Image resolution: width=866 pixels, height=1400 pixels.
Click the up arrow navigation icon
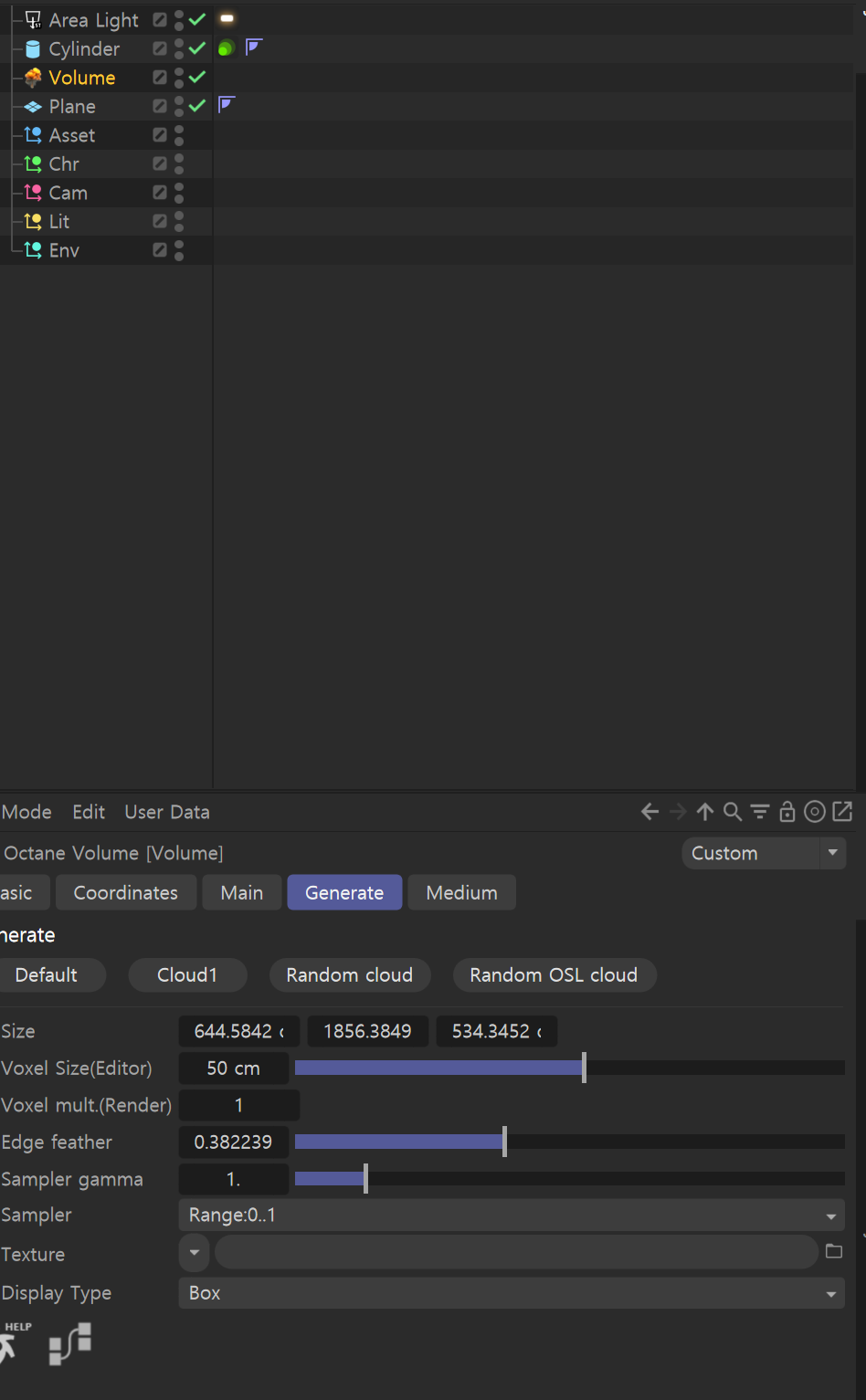point(705,812)
